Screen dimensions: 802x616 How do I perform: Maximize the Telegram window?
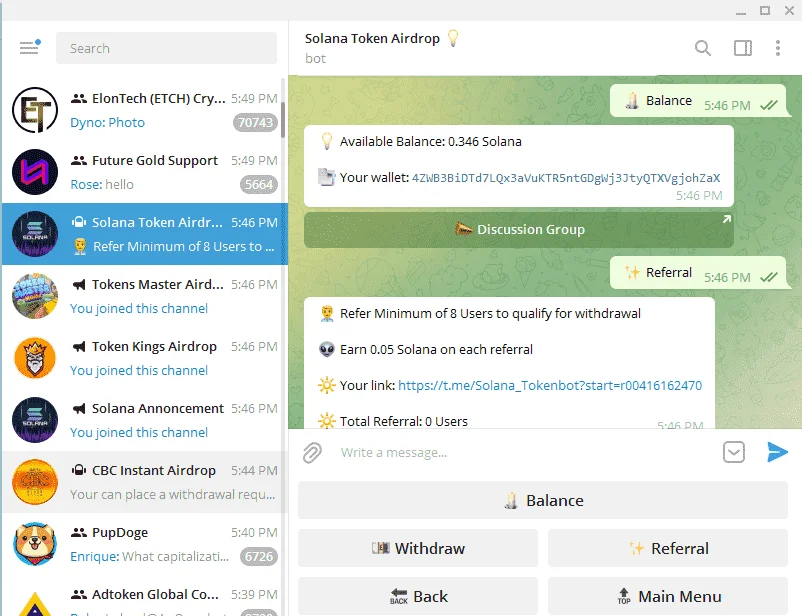[x=765, y=11]
